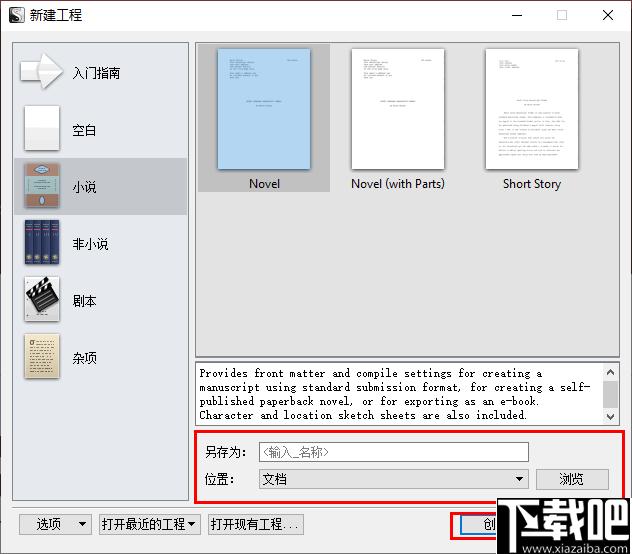Click the Scrivener logo in title bar

pos(16,15)
